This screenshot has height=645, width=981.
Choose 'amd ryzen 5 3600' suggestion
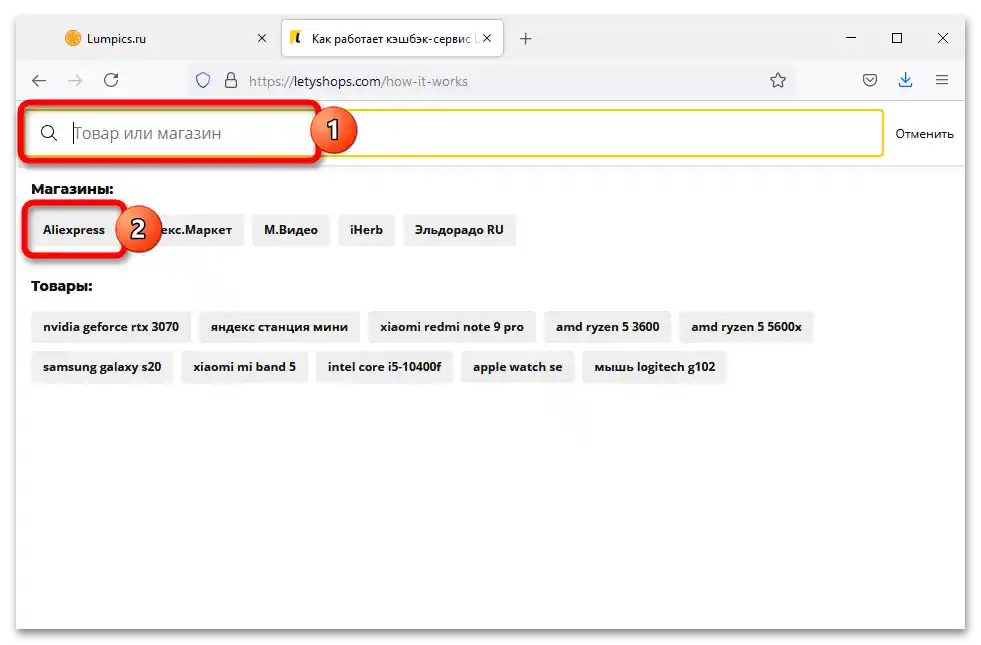pyautogui.click(x=607, y=327)
